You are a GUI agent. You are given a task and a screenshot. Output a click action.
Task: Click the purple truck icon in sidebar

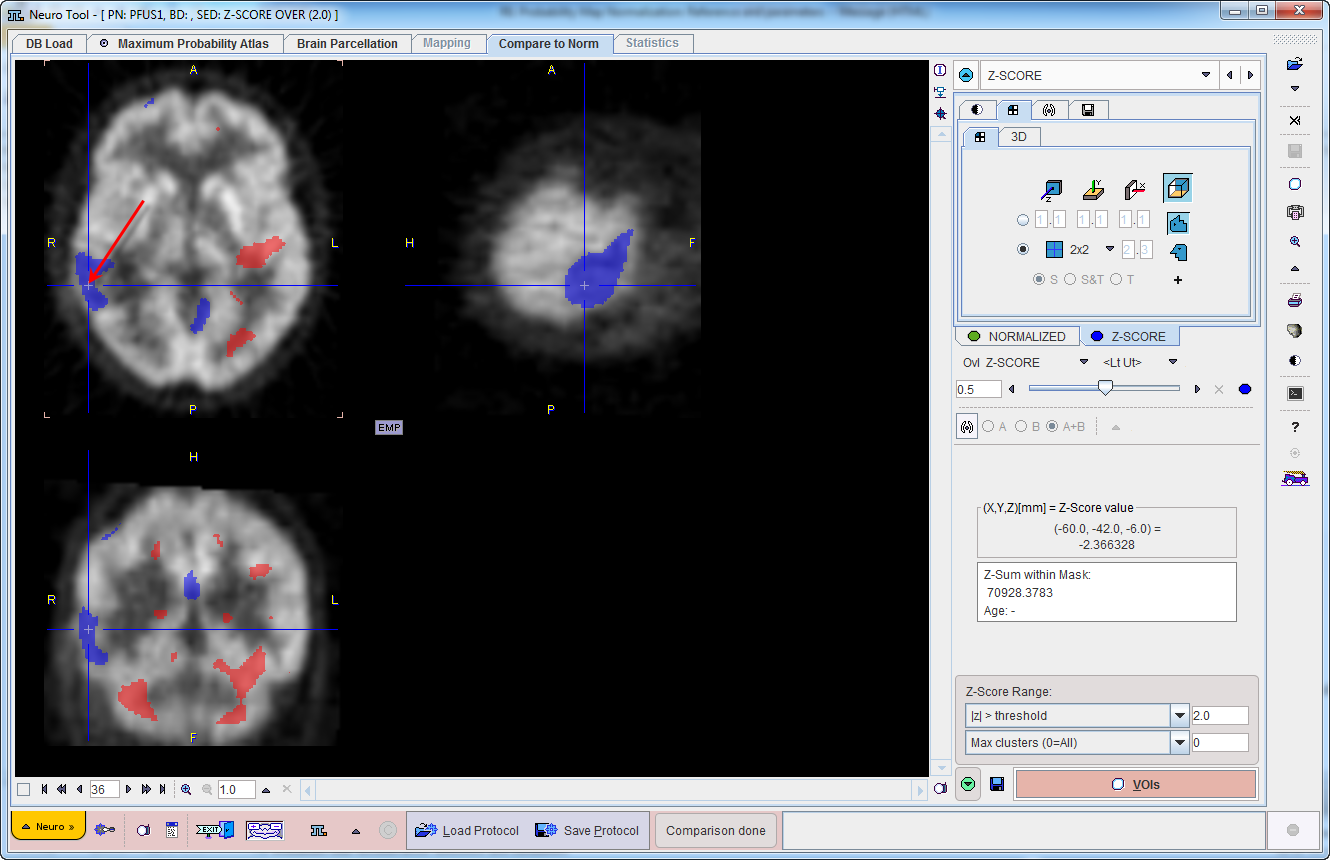[x=1295, y=479]
